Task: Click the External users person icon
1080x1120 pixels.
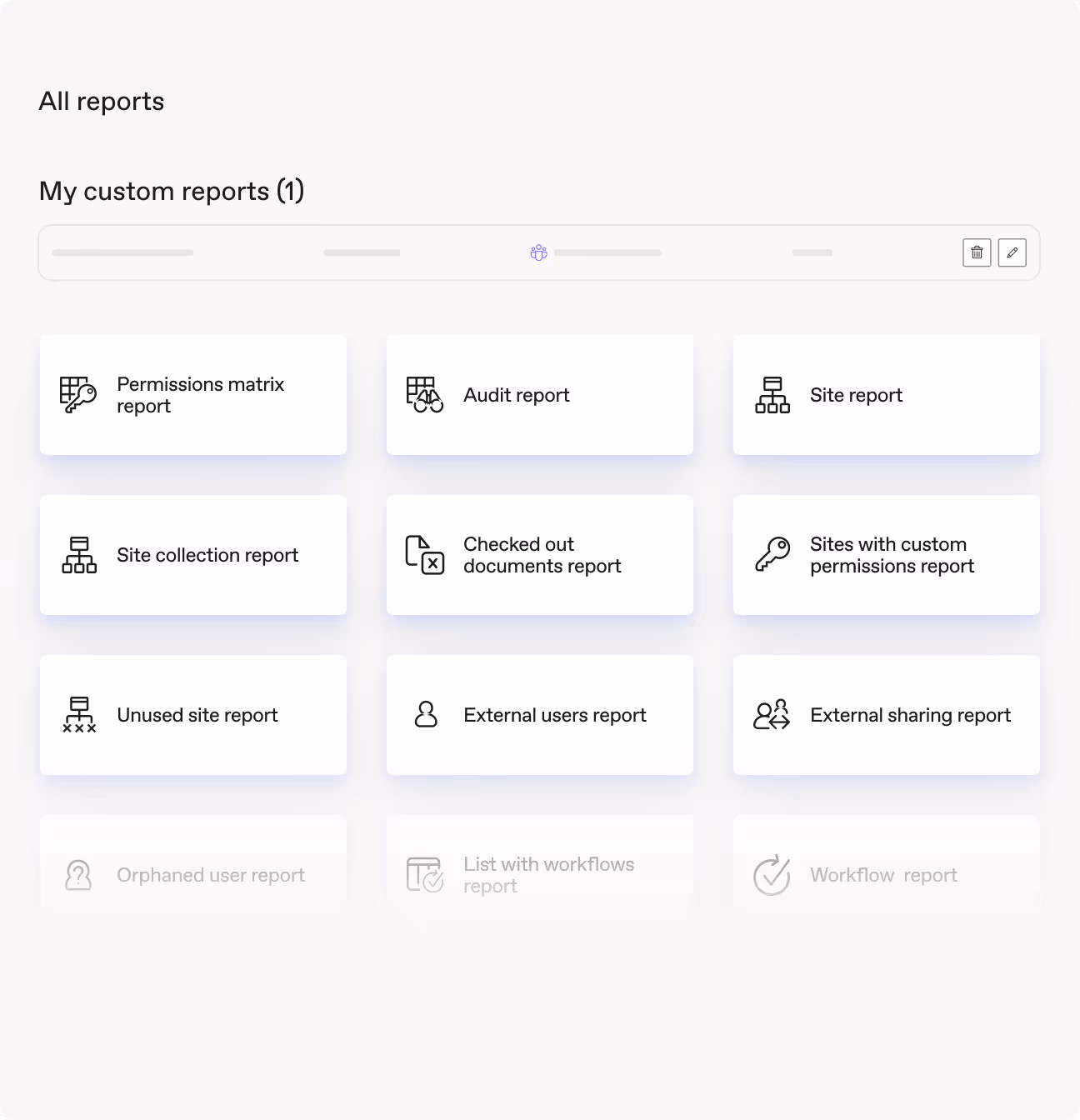Action: tap(426, 714)
